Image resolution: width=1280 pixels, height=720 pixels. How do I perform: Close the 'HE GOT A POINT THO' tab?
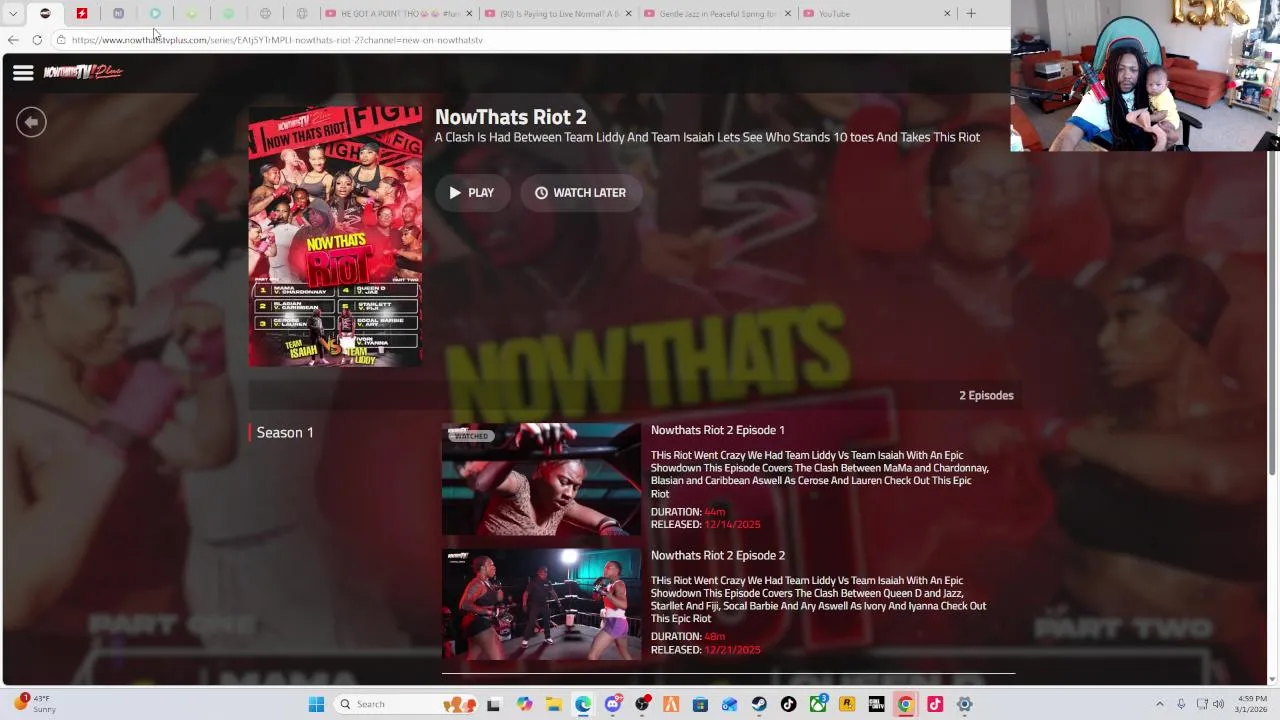tap(469, 14)
